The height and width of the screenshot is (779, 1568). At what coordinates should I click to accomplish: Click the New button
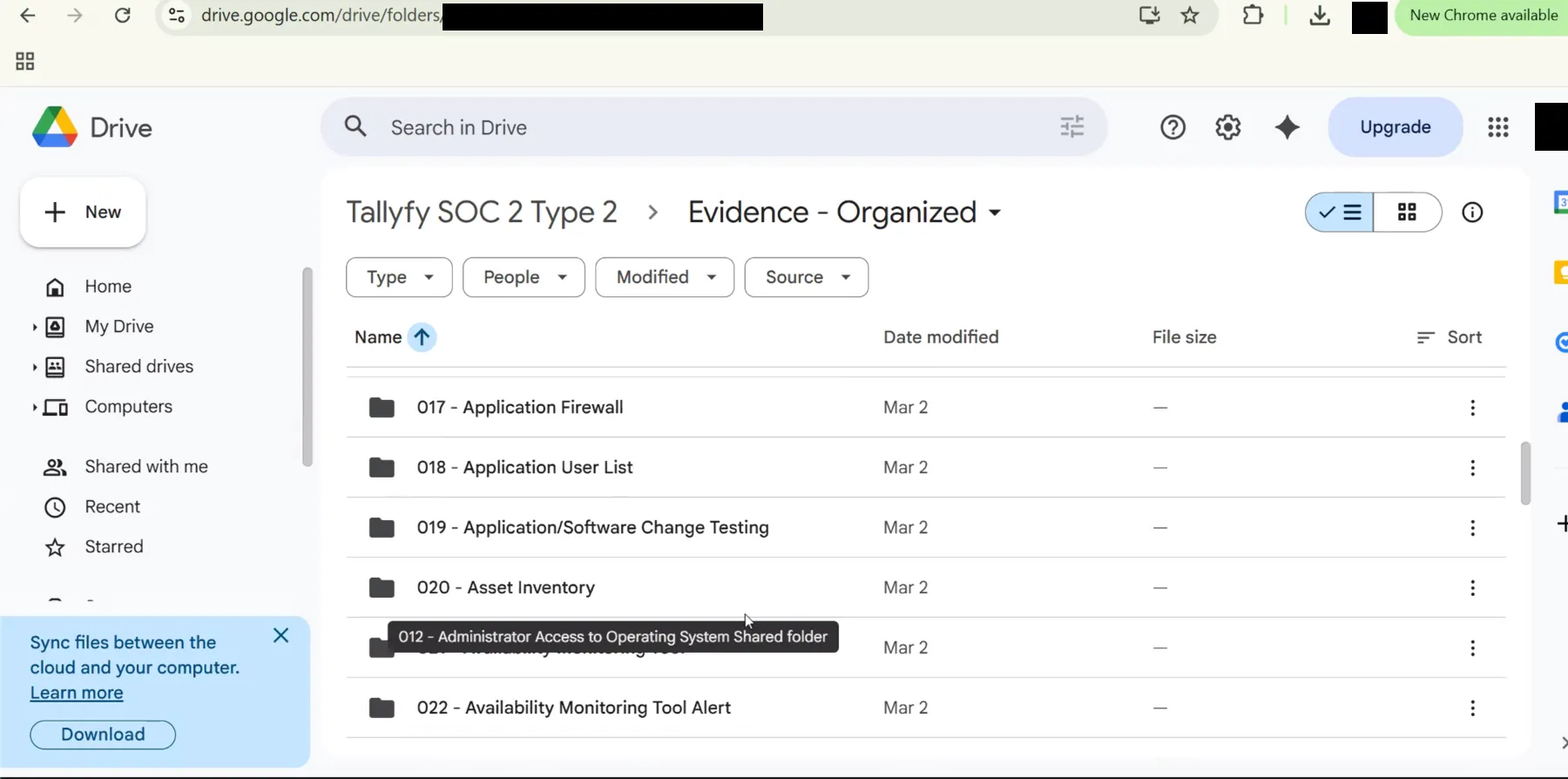pyautogui.click(x=83, y=213)
